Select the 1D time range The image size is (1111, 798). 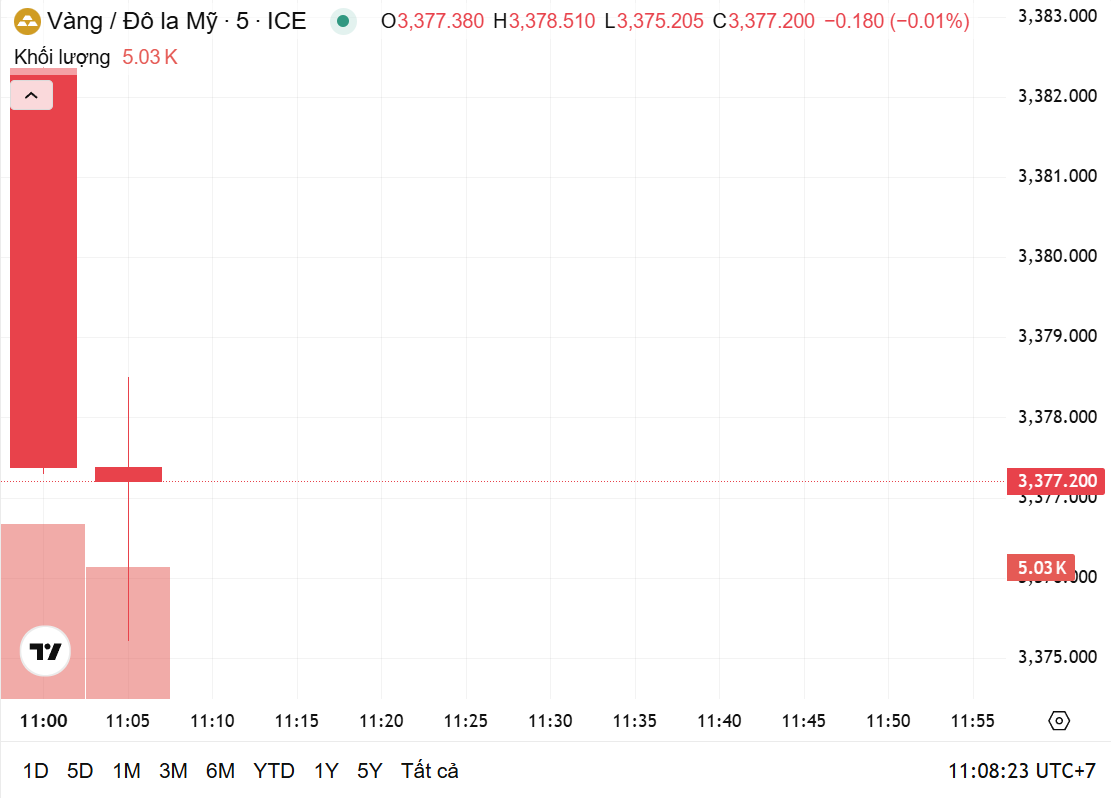coord(35,770)
